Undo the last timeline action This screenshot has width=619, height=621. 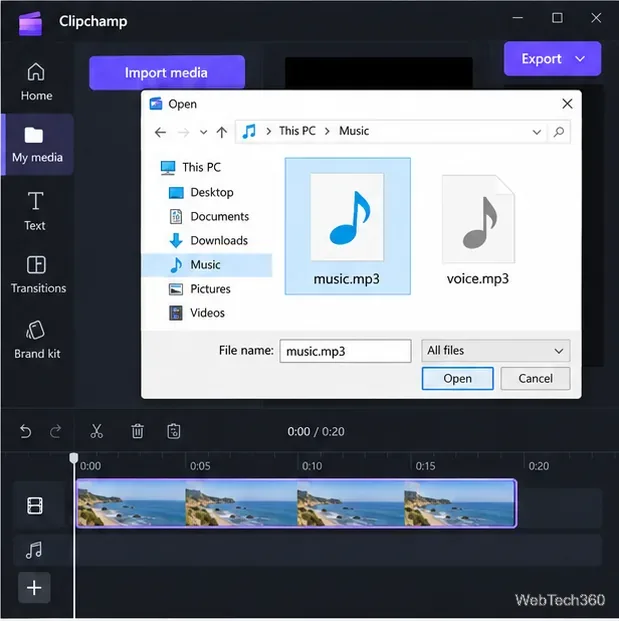click(26, 431)
